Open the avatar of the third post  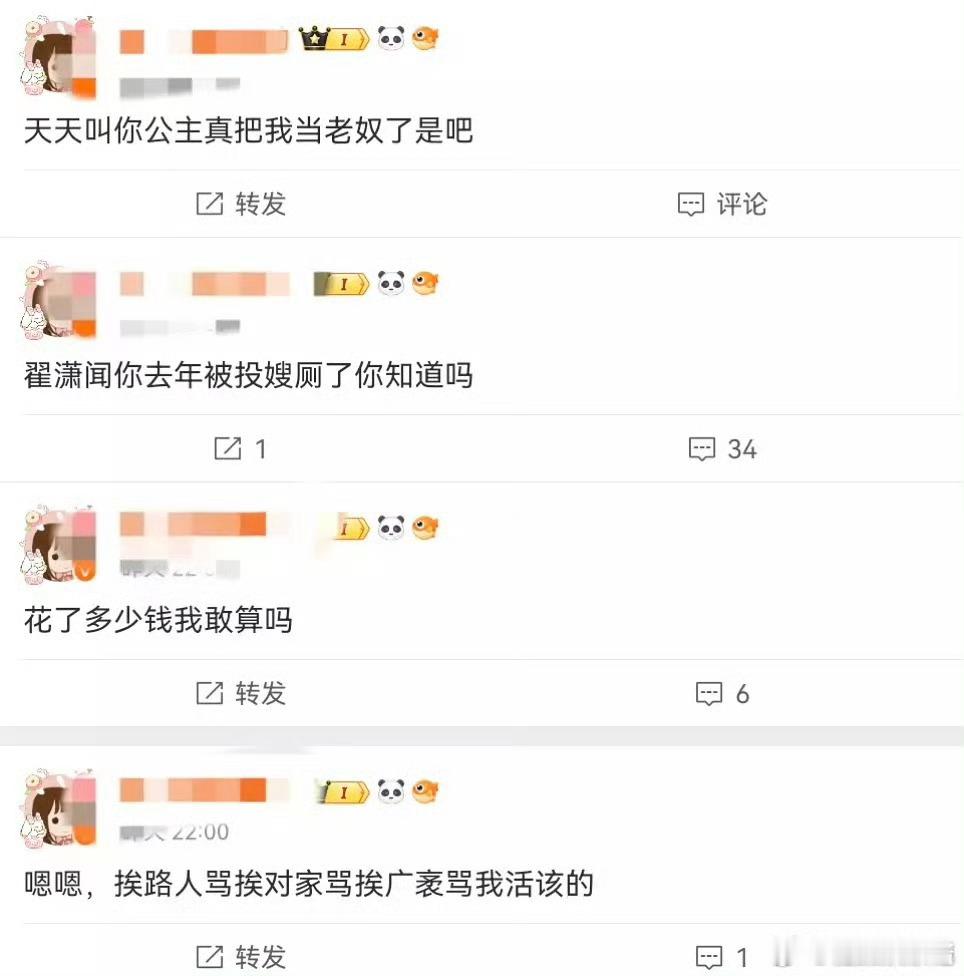[58, 545]
